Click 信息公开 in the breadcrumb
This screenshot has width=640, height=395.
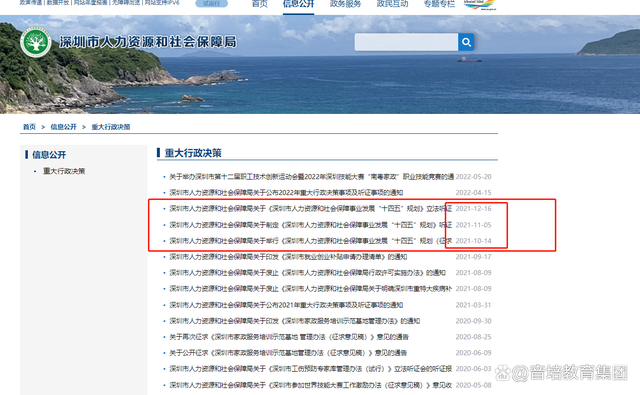[x=63, y=127]
